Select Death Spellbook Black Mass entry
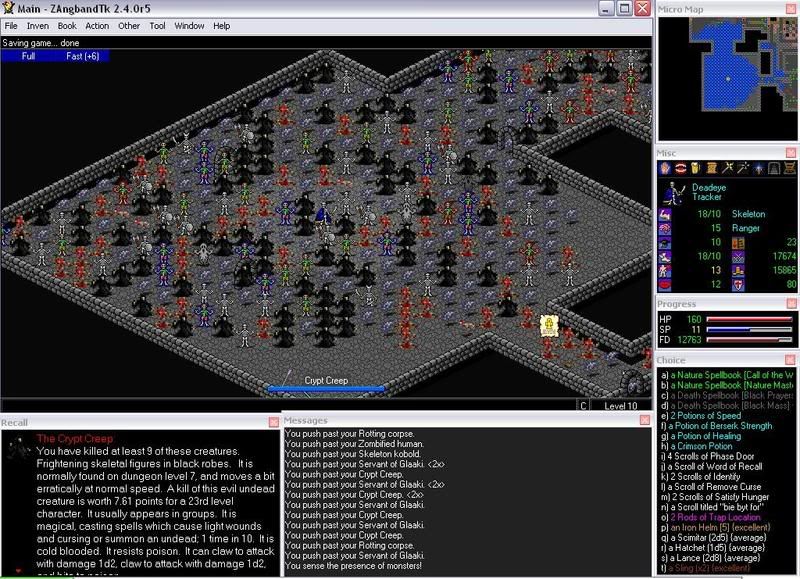The width and height of the screenshot is (800, 579). coord(726,406)
